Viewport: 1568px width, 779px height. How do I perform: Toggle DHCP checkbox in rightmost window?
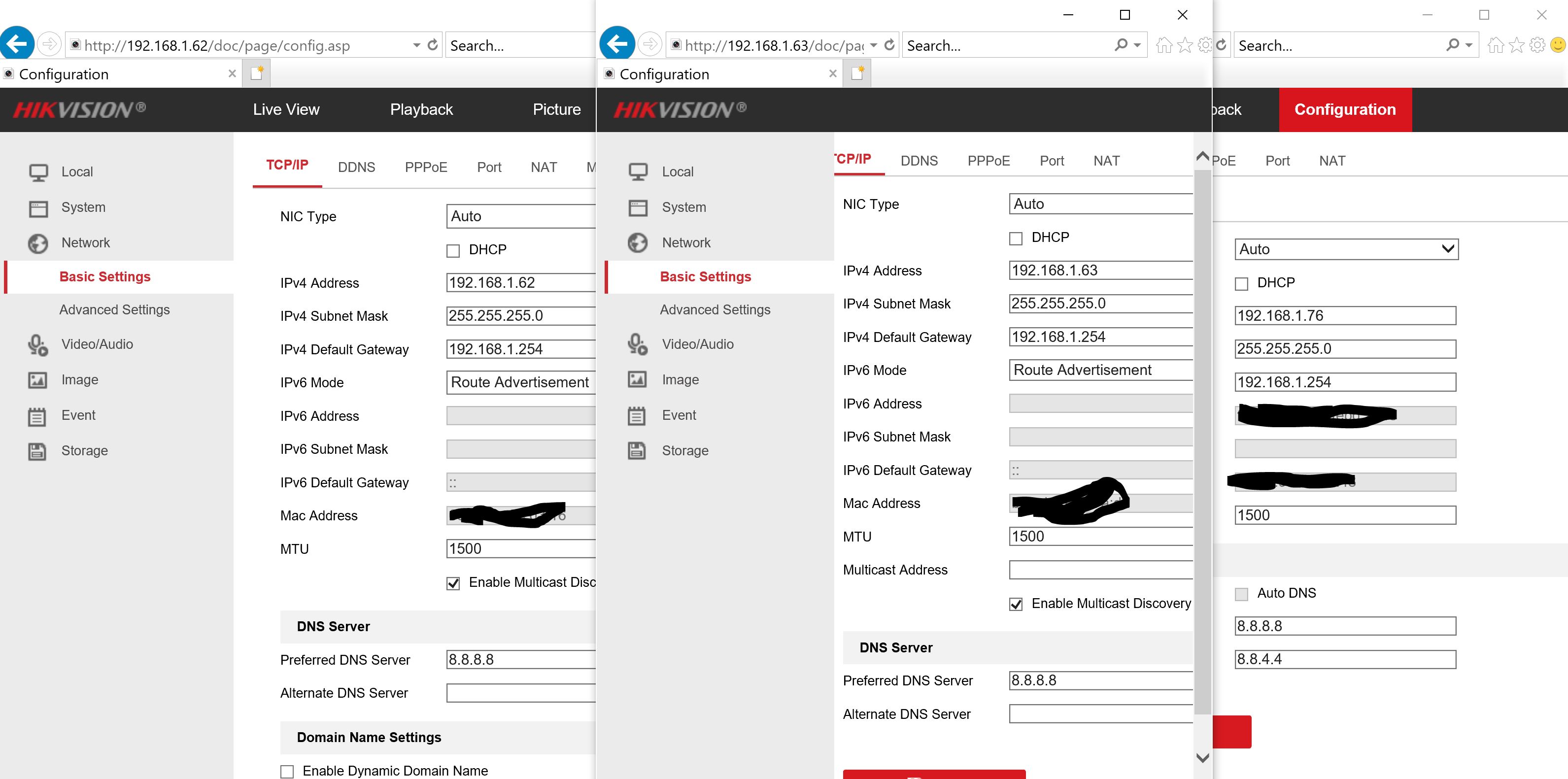1241,284
